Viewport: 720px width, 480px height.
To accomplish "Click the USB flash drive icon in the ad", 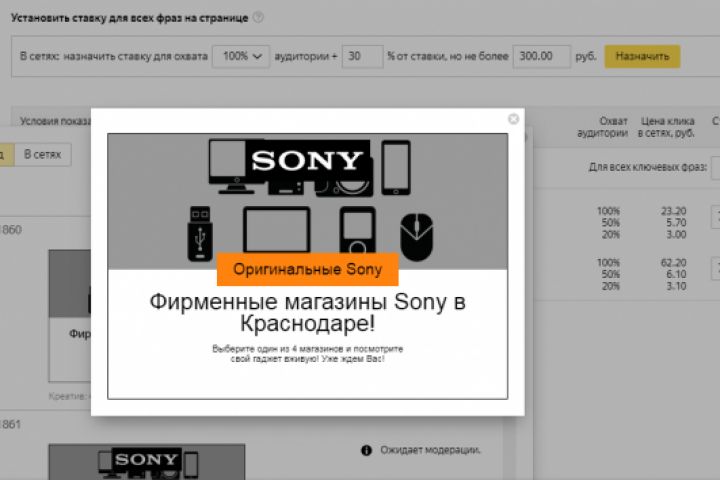I will click(200, 234).
